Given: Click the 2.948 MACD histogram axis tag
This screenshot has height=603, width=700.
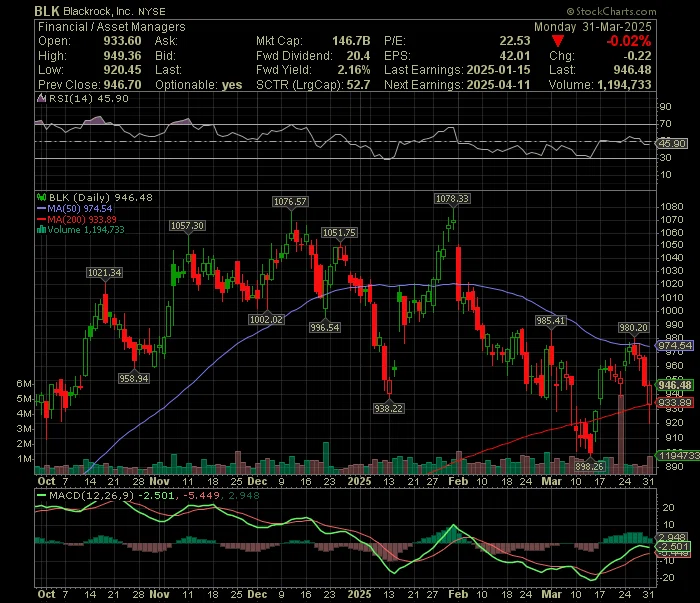Looking at the screenshot, I should click(672, 537).
